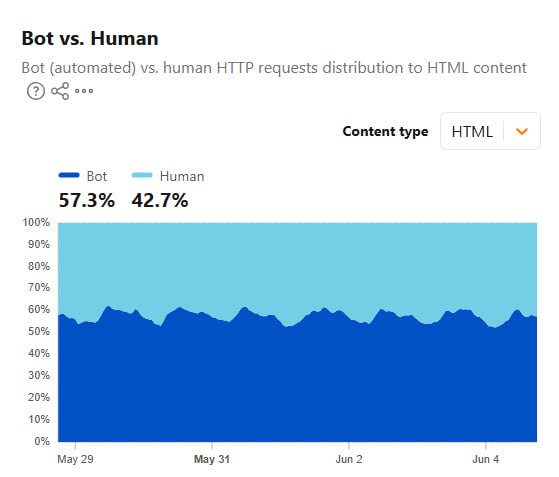
Task: Click the May 29 axis marker
Action: click(x=75, y=459)
